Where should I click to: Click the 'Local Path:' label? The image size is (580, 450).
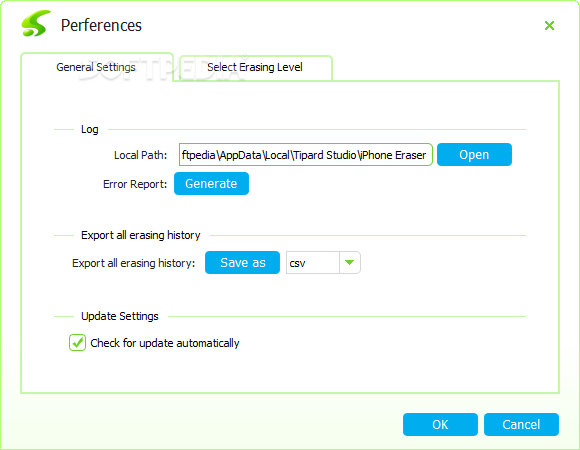point(141,155)
